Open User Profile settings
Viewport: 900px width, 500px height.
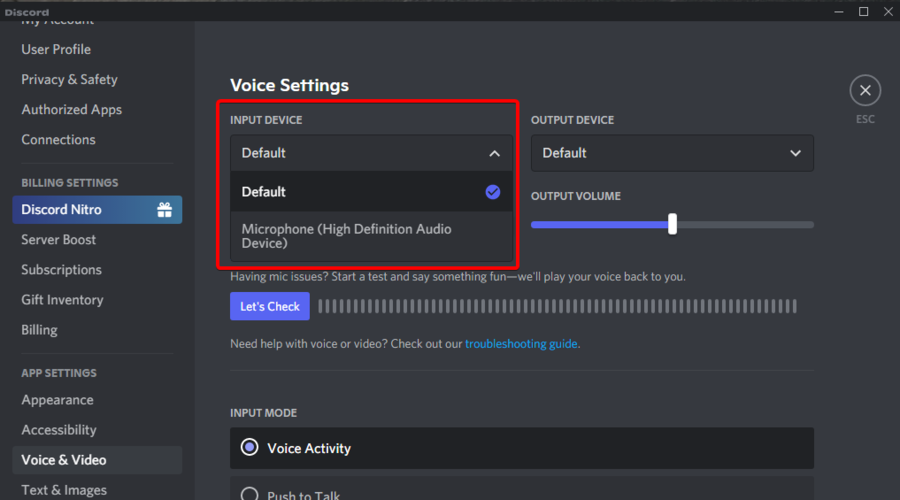tap(56, 49)
